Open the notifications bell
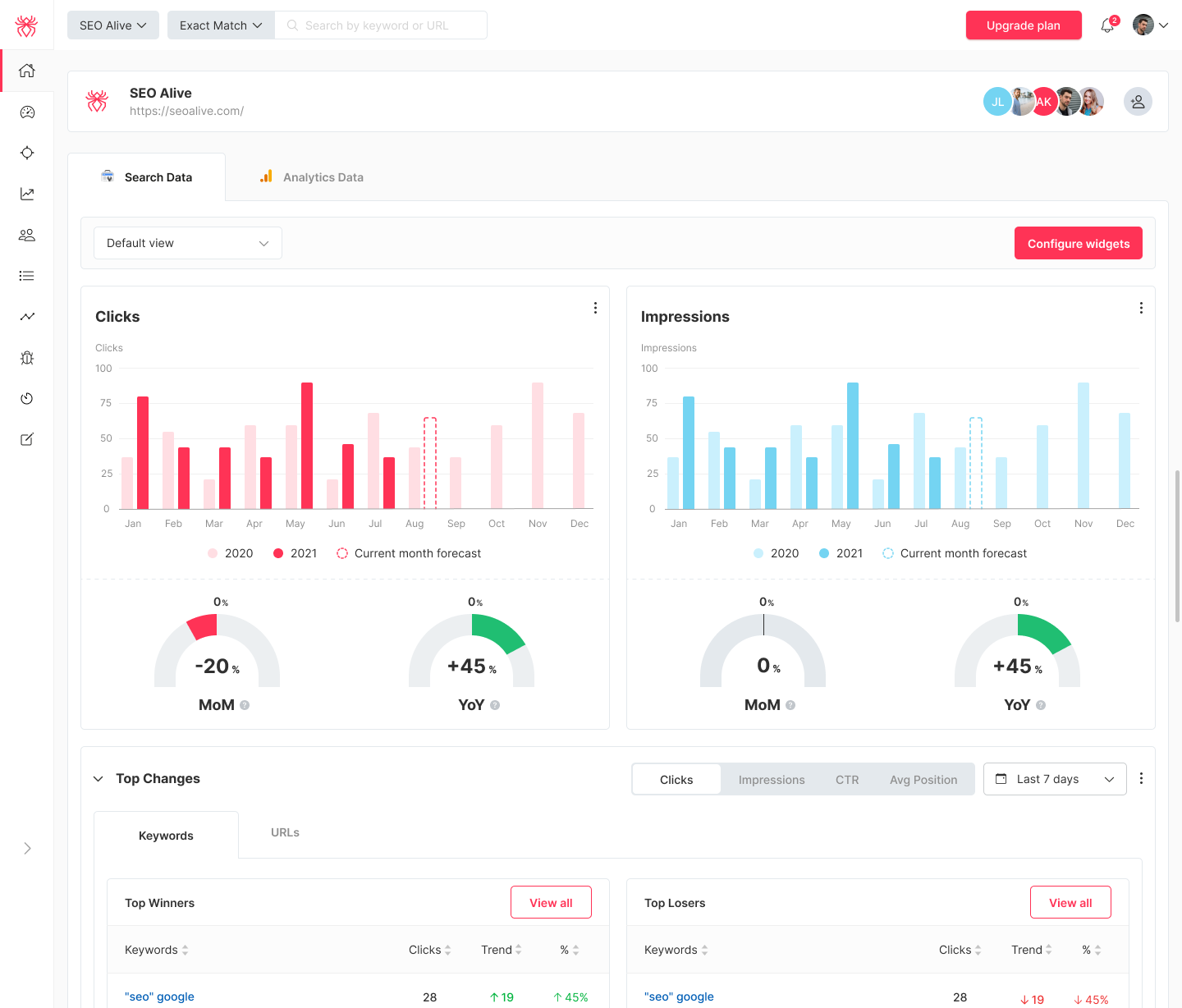 (x=1107, y=25)
